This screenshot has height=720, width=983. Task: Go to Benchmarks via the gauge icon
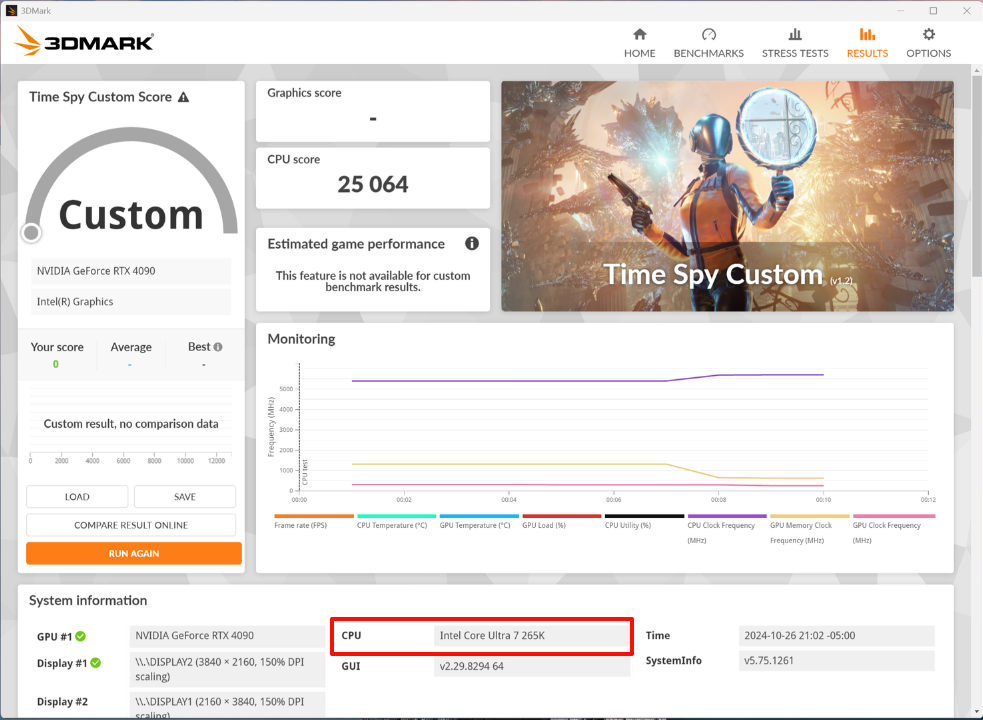click(708, 35)
